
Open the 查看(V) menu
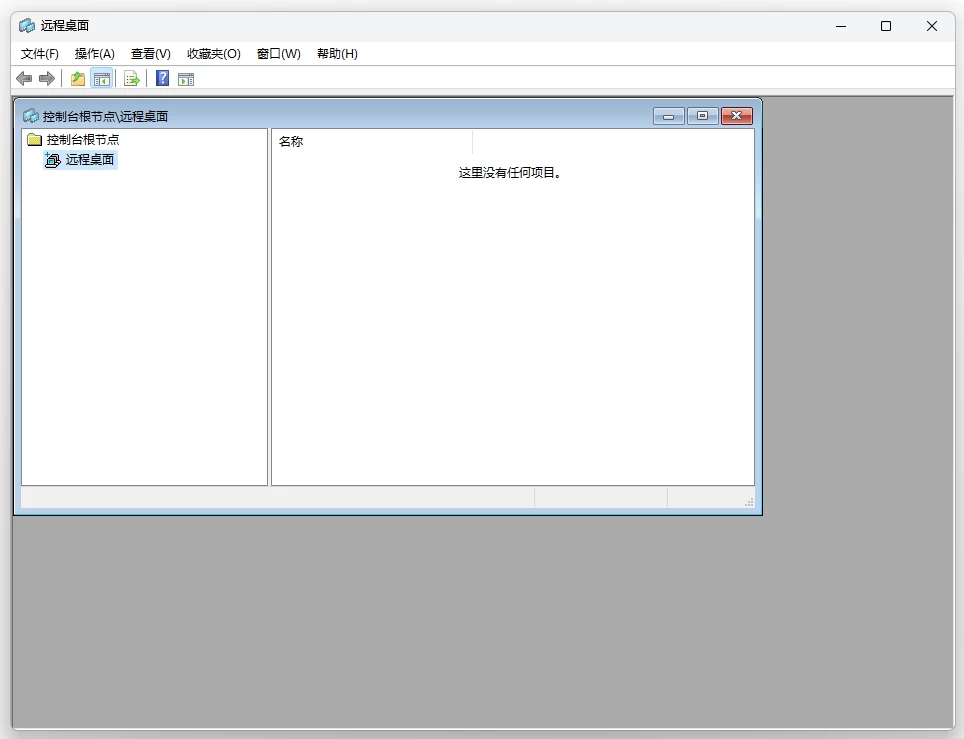[x=151, y=54]
